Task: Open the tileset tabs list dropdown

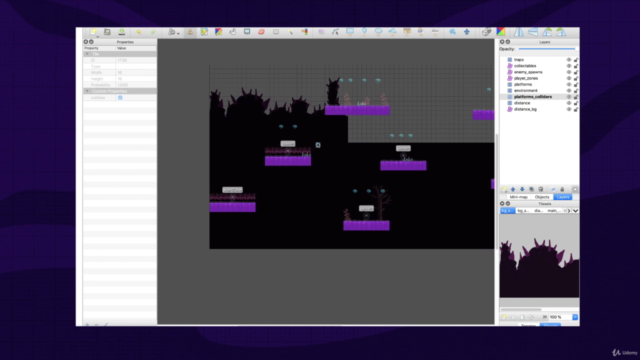Action: click(x=576, y=211)
